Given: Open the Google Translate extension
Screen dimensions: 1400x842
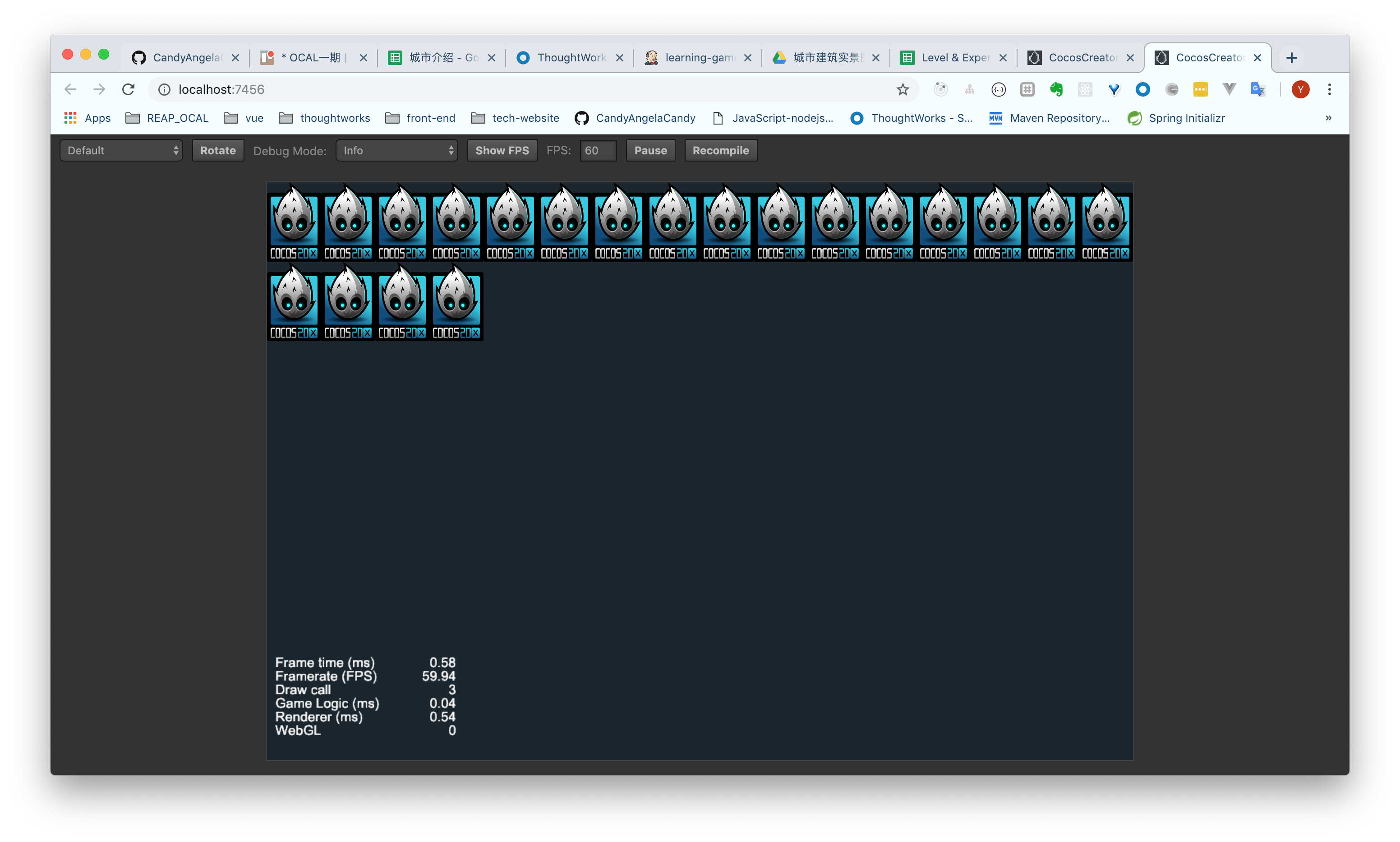Looking at the screenshot, I should 1257,89.
